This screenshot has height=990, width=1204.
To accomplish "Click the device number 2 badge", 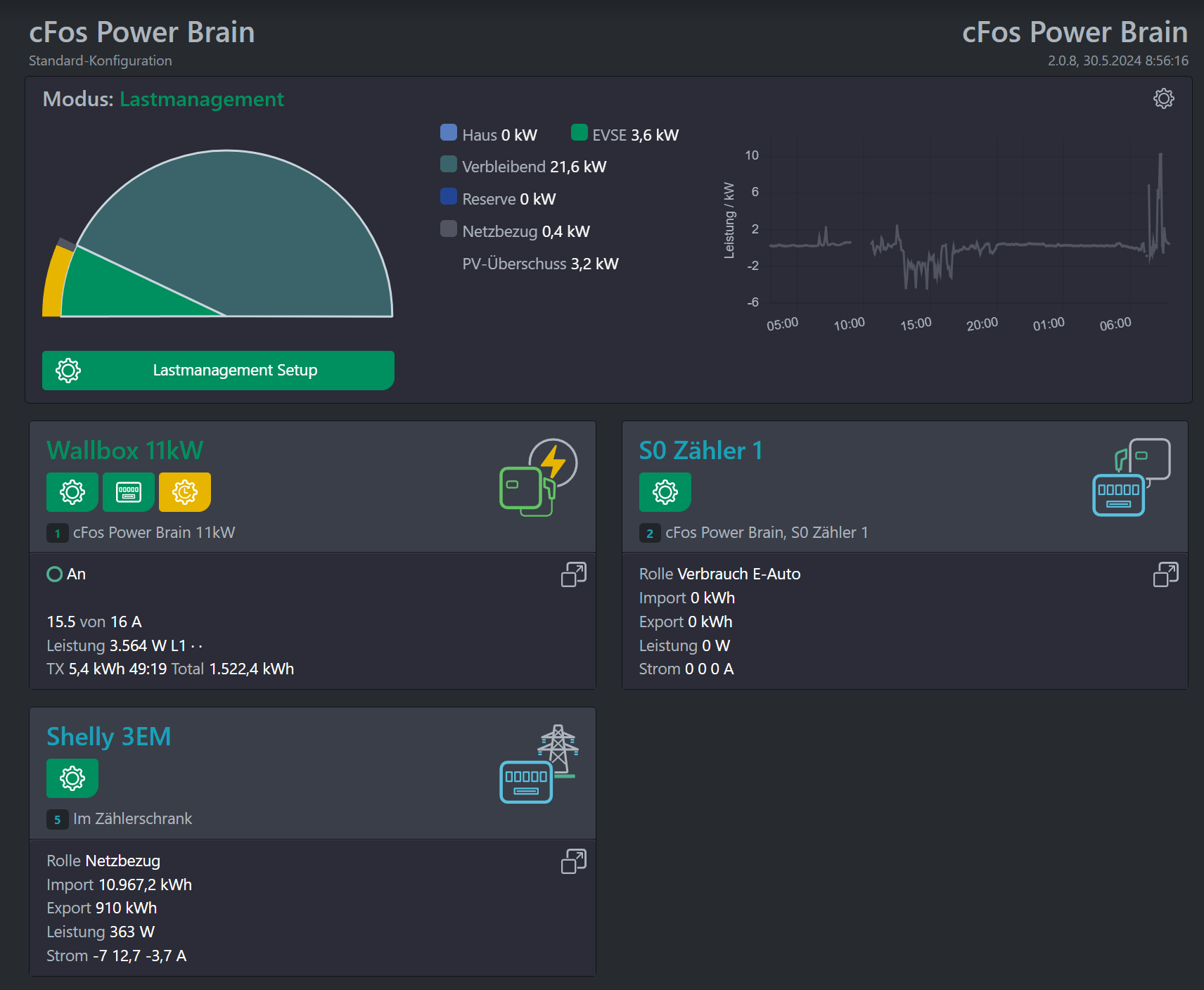I will [x=650, y=533].
